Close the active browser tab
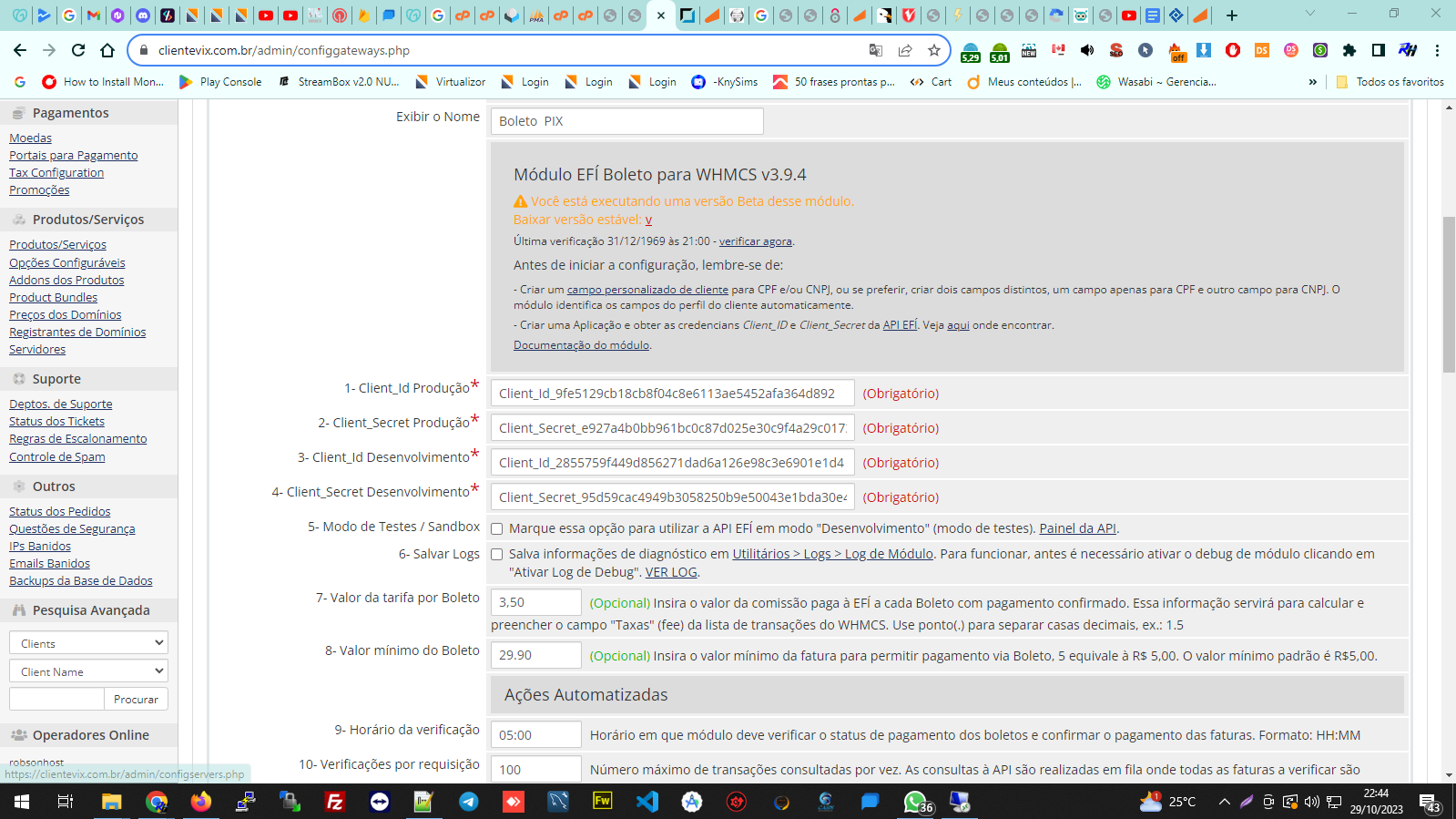1456x819 pixels. pyautogui.click(x=661, y=15)
